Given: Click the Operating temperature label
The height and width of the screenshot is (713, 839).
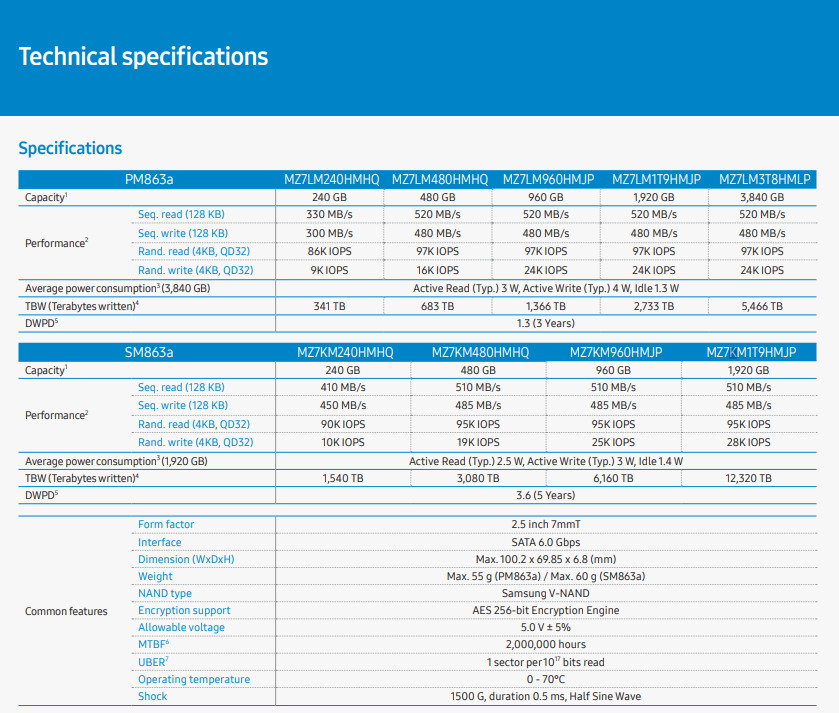Looking at the screenshot, I should click(x=194, y=679).
